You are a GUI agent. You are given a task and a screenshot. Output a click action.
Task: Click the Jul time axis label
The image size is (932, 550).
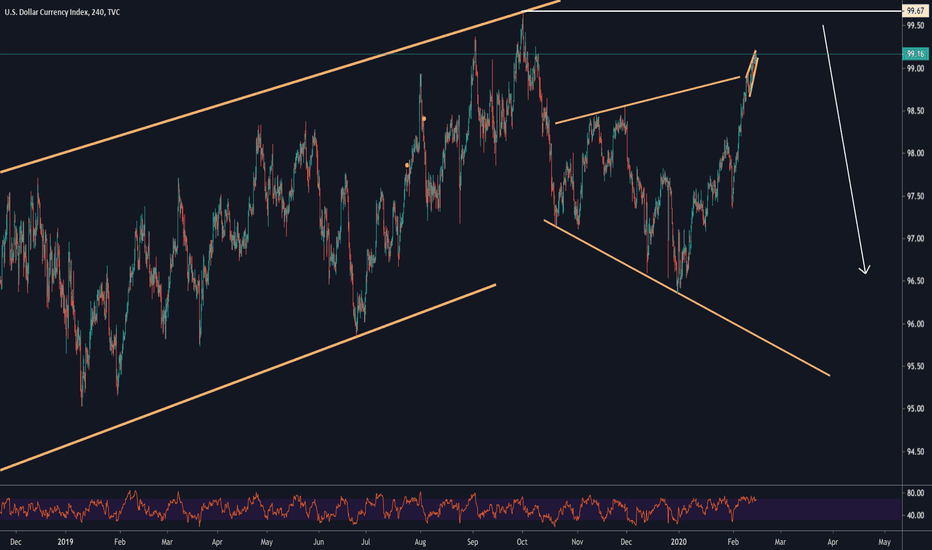[x=366, y=542]
